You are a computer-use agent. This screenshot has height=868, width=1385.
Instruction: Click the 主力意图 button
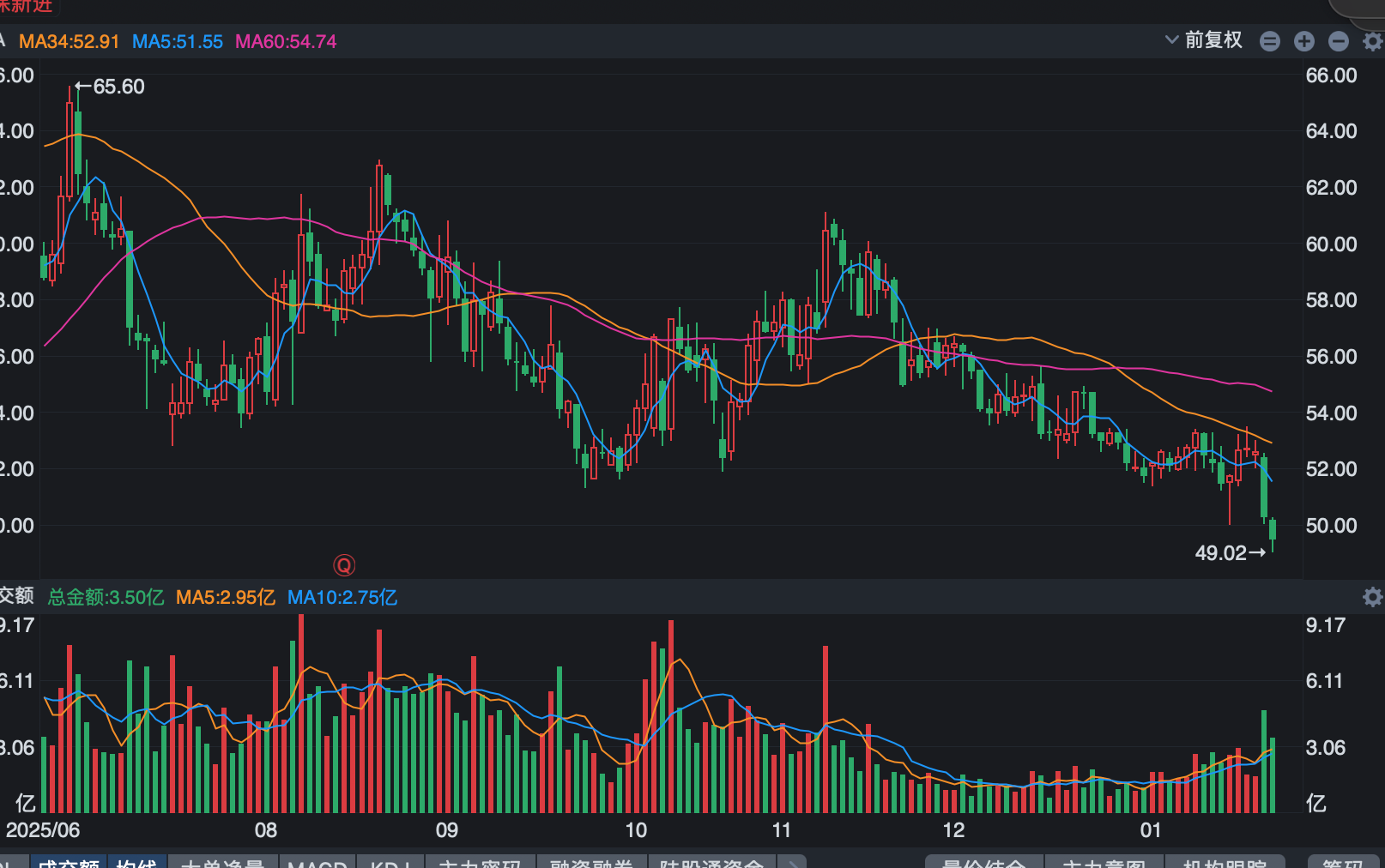click(x=1104, y=863)
